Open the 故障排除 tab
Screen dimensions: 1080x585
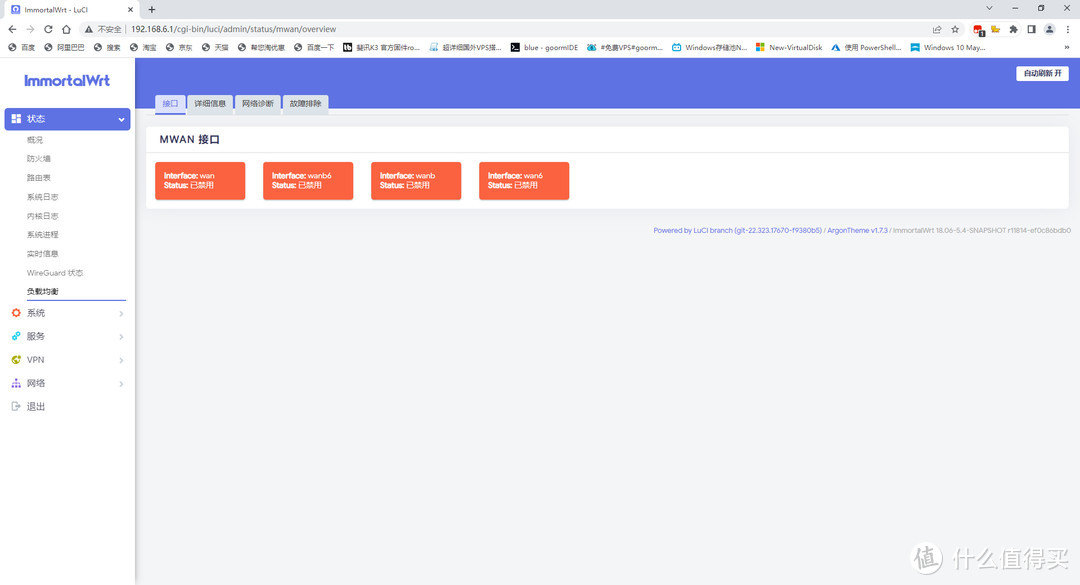306,103
